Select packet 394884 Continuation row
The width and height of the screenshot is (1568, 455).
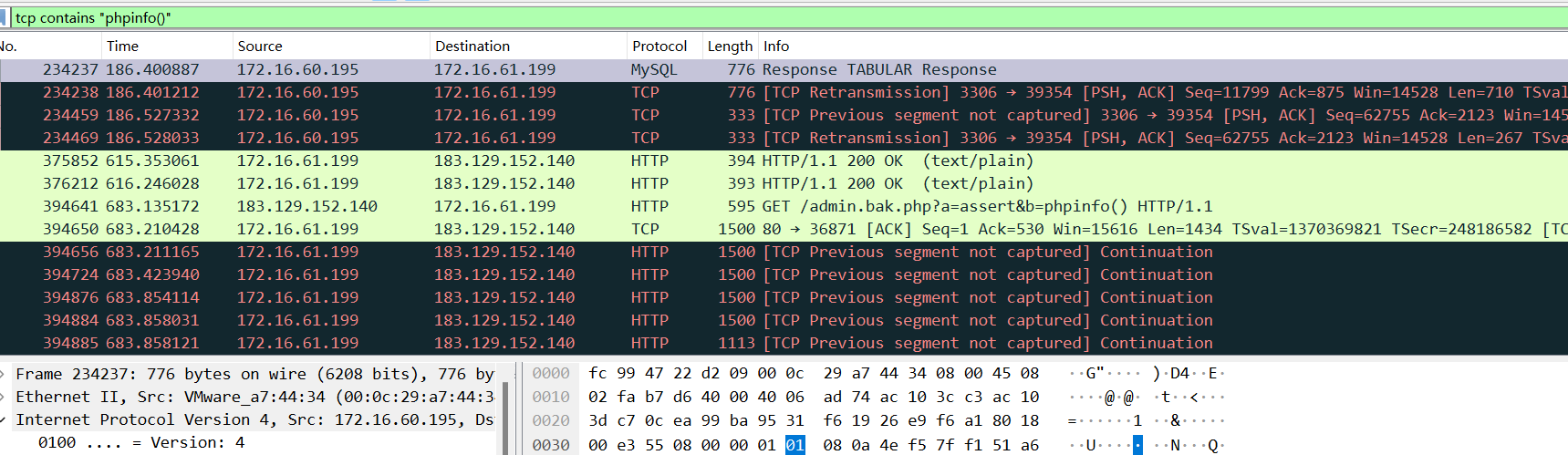(x=784, y=320)
